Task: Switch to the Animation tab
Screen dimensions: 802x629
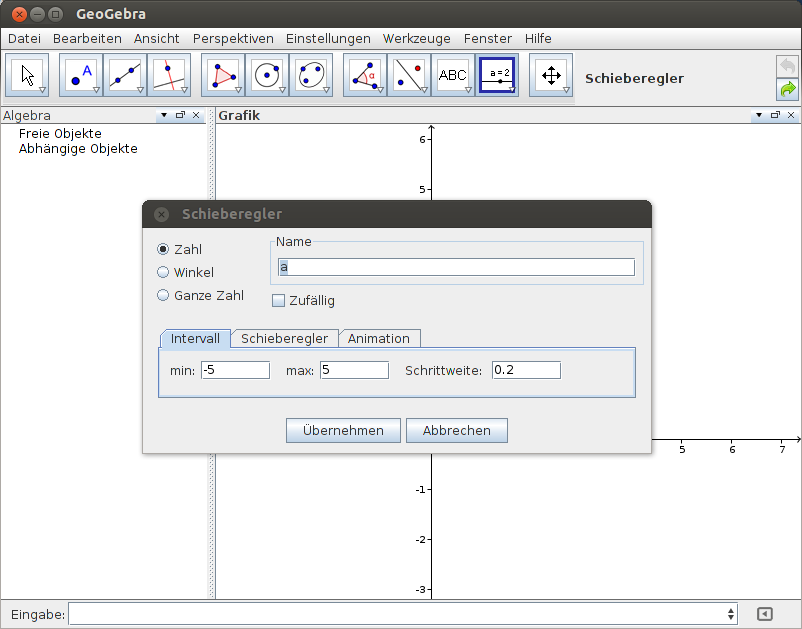Action: tap(380, 338)
